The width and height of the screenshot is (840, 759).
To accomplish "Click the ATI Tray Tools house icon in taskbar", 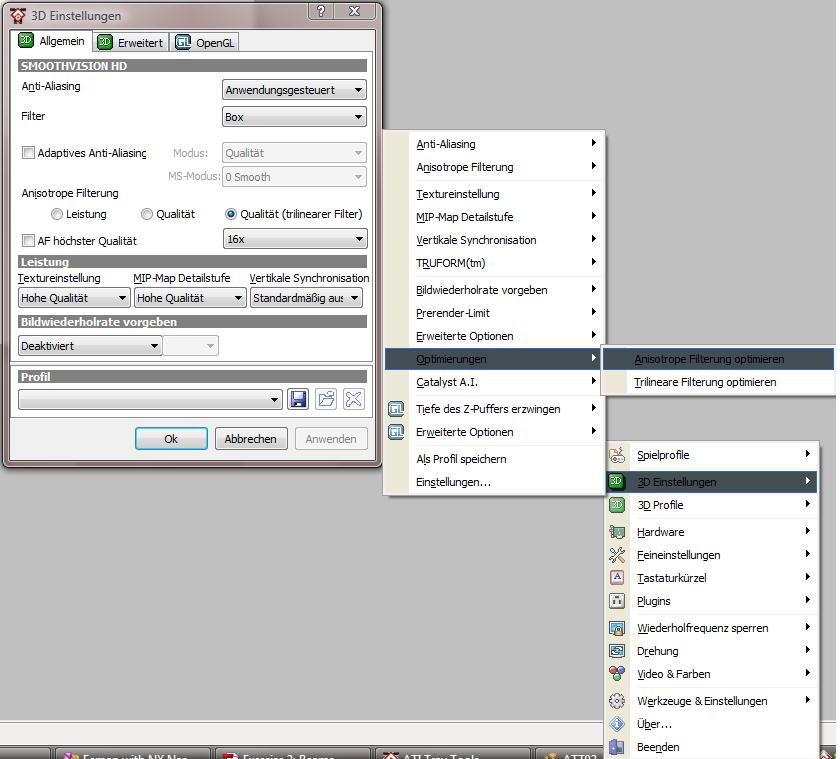I will coord(391,755).
